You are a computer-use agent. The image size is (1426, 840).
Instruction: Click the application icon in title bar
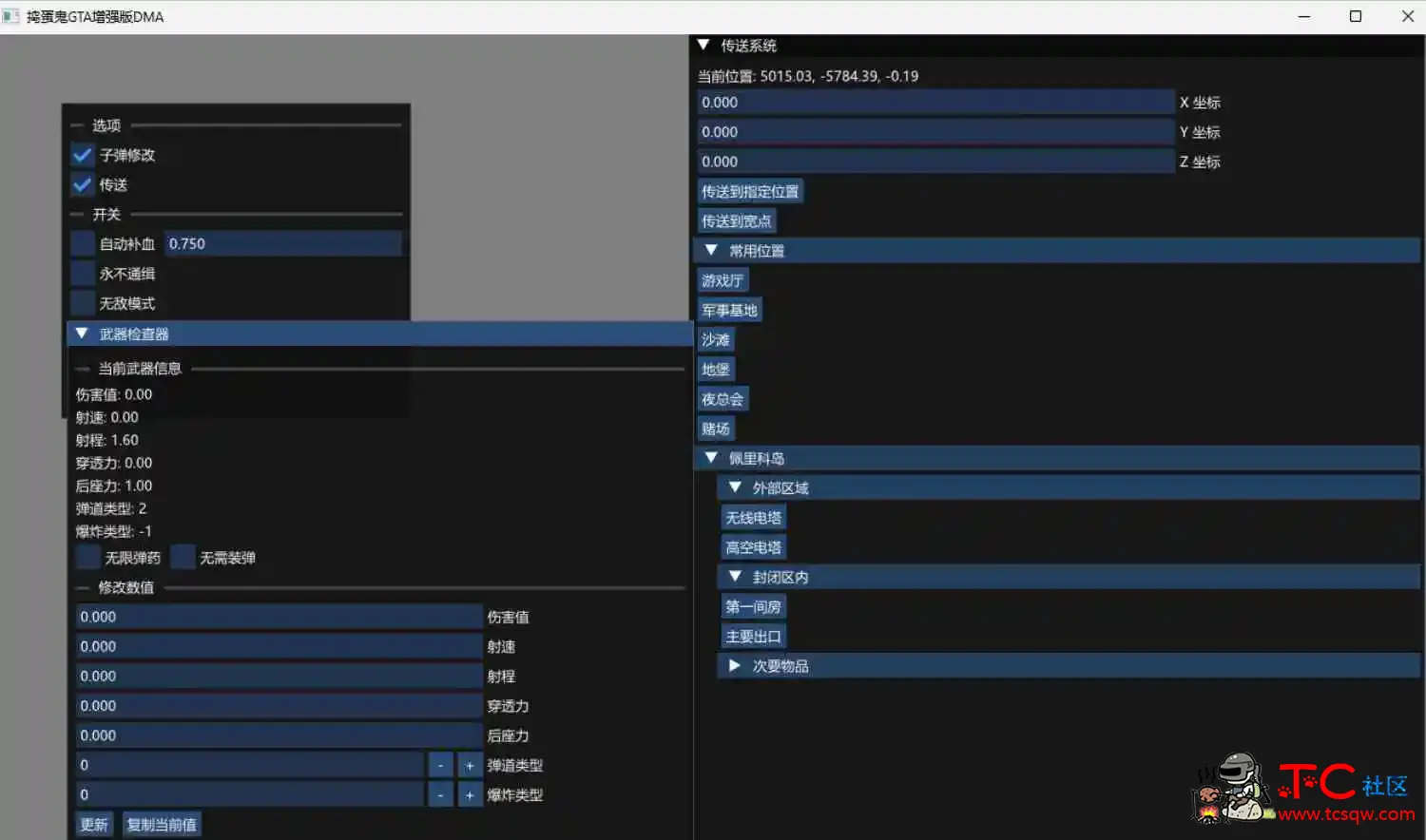click(x=11, y=16)
